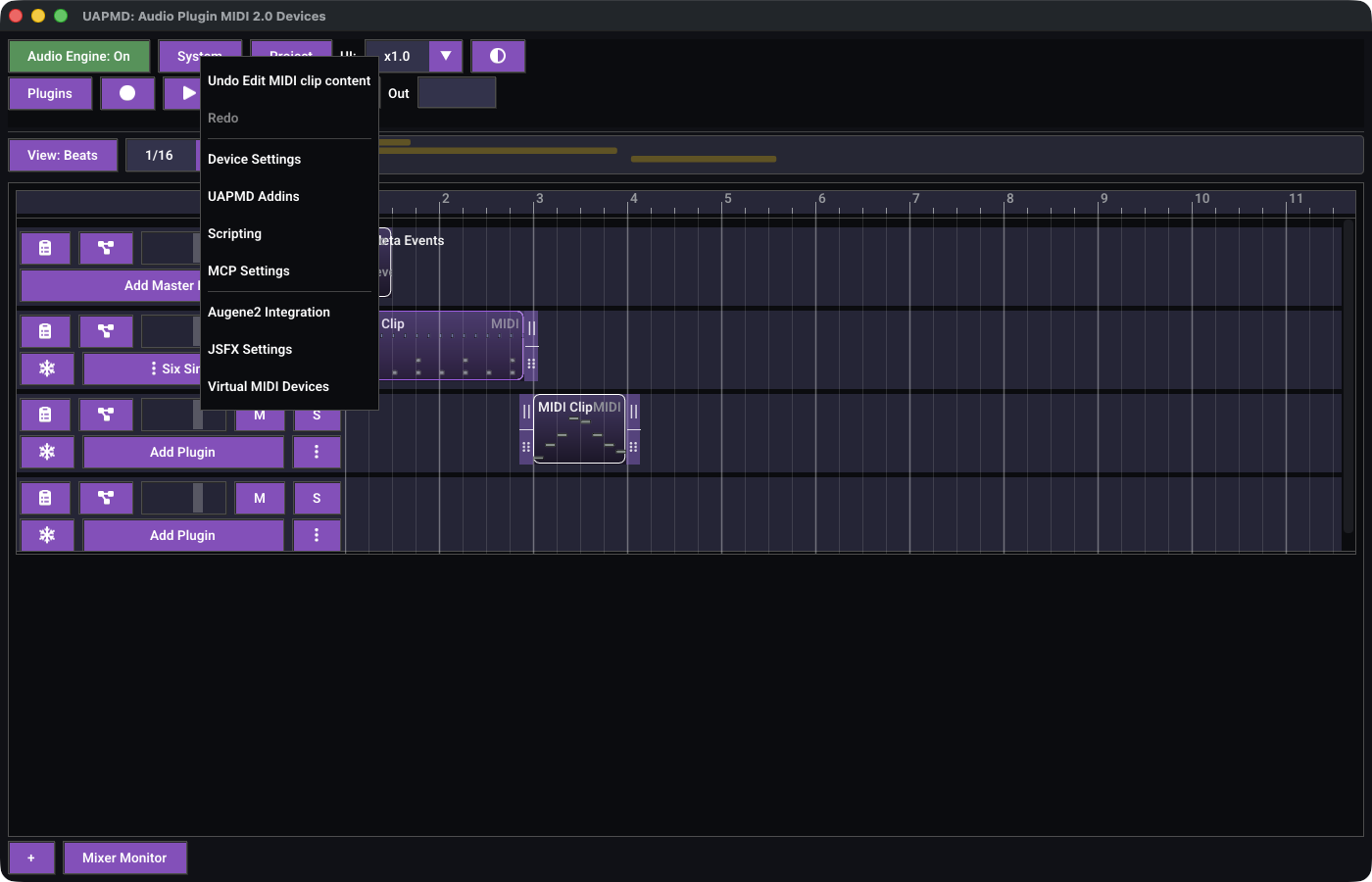
Task: Toggle the View: Beats button
Action: [x=63, y=155]
